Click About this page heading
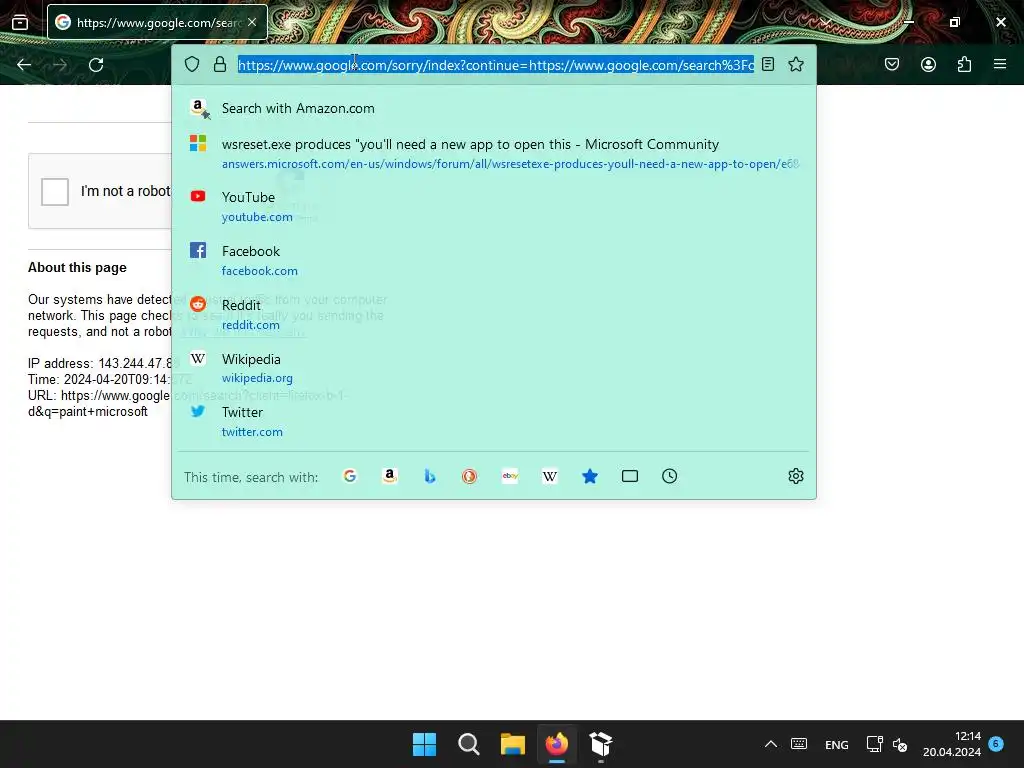Viewport: 1024px width, 768px height. click(x=77, y=268)
